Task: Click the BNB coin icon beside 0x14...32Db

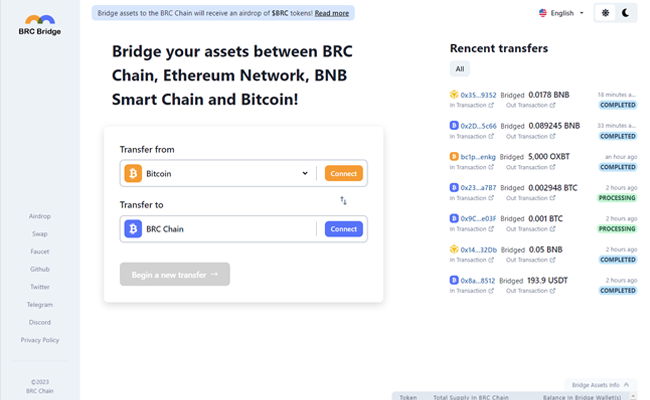Action: (x=454, y=249)
